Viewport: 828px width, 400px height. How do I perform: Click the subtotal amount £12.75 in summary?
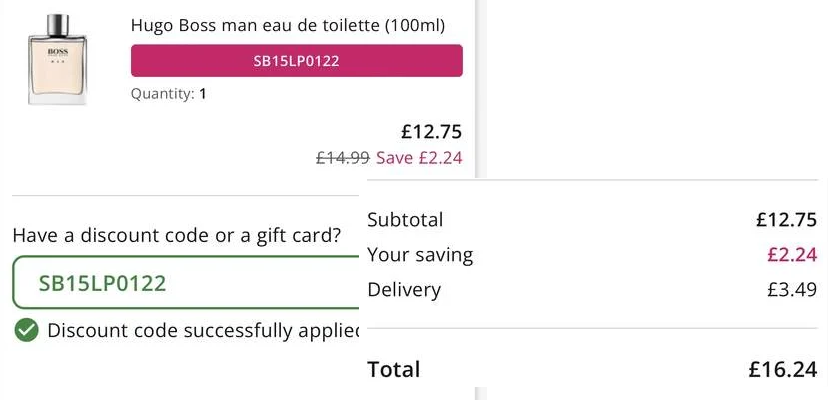tap(786, 219)
